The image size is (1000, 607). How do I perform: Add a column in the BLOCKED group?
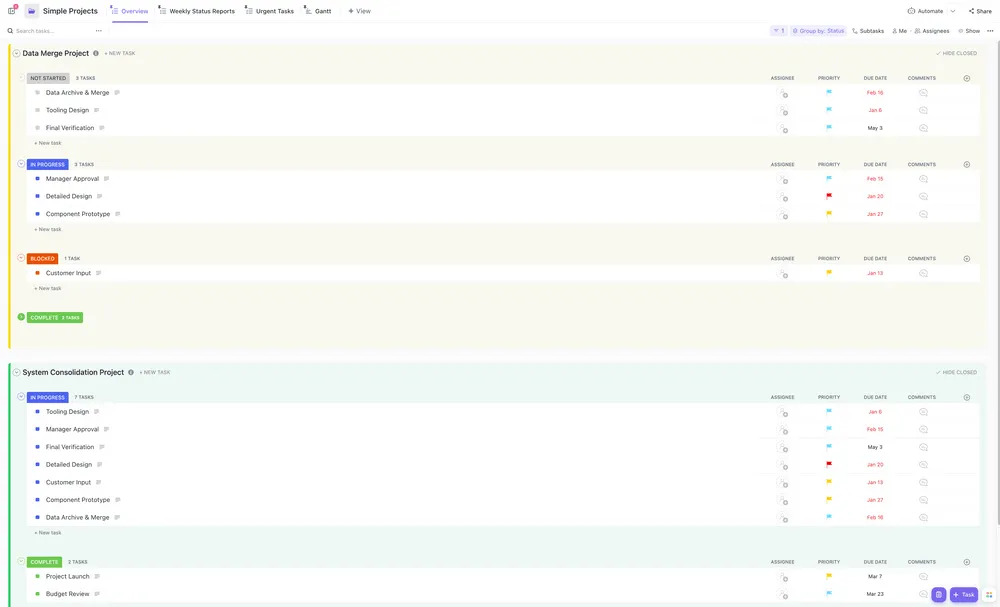click(x=967, y=259)
